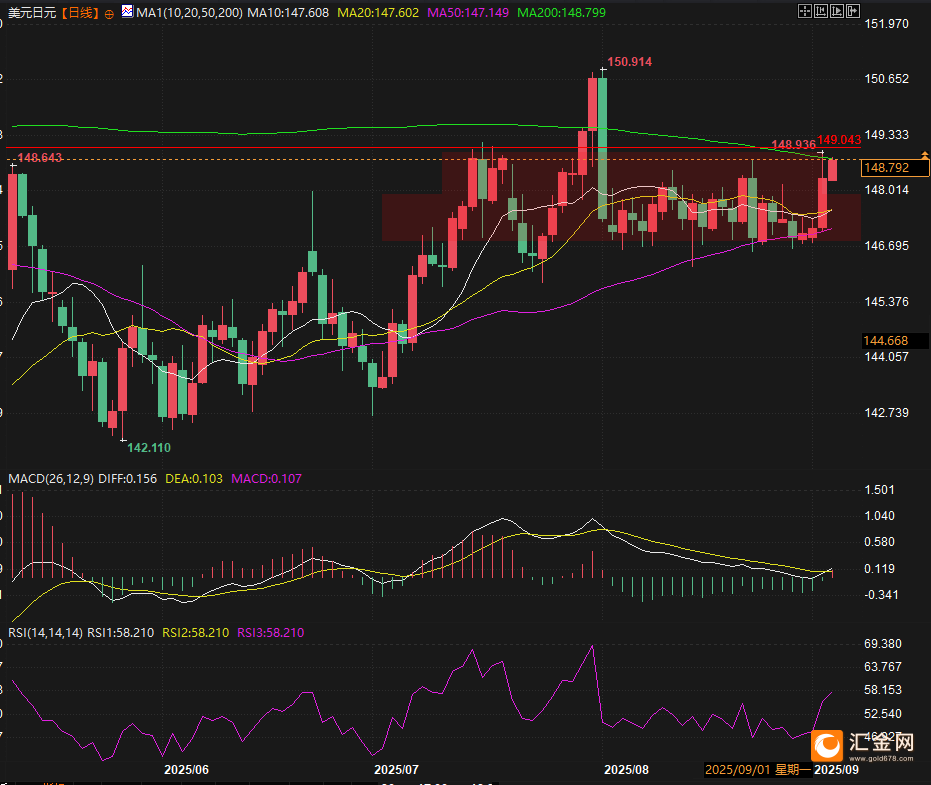Open the MACD(26,12,9) indicator parameters
The image size is (931, 785).
51,479
